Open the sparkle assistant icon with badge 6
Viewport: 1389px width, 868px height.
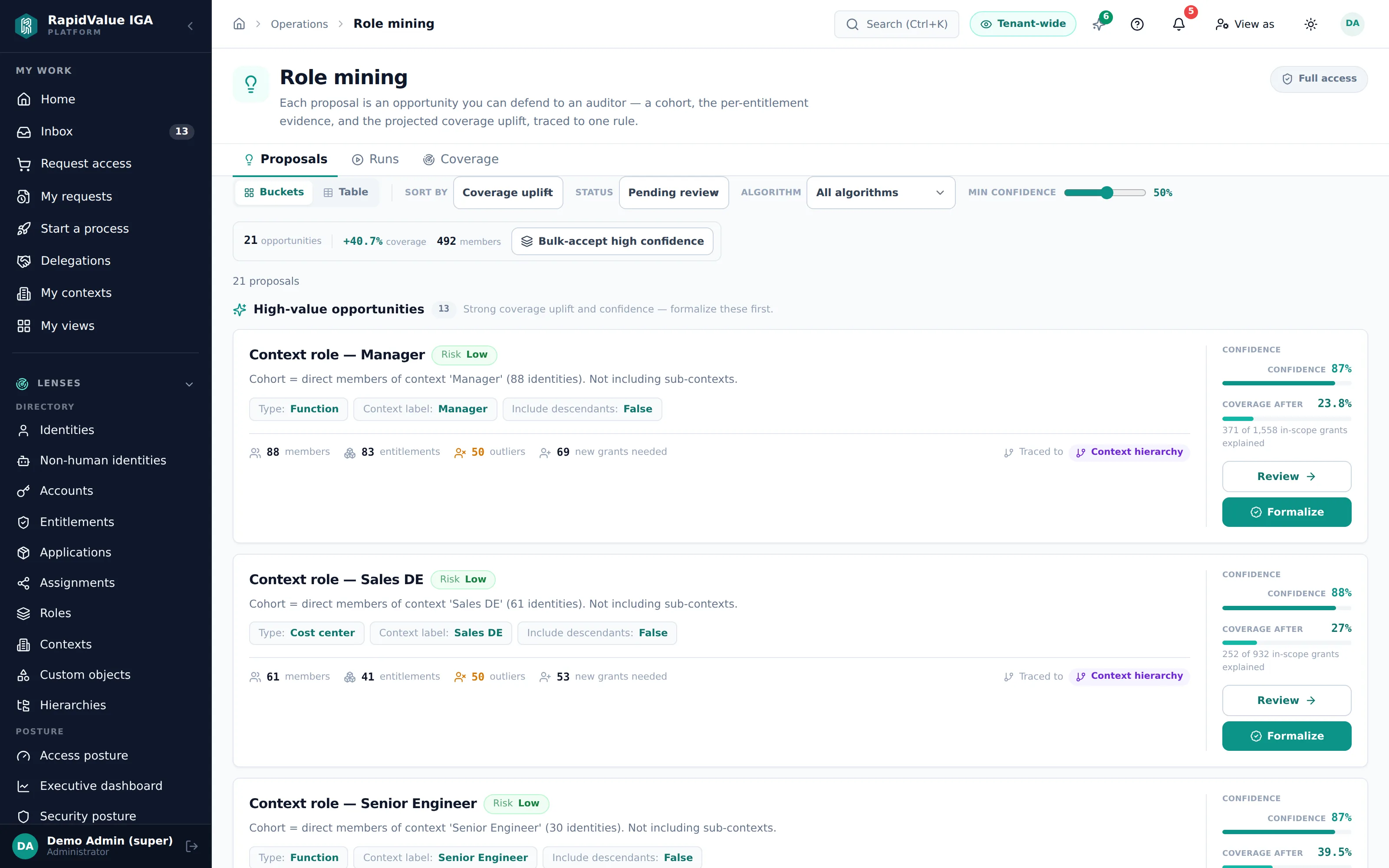point(1098,25)
